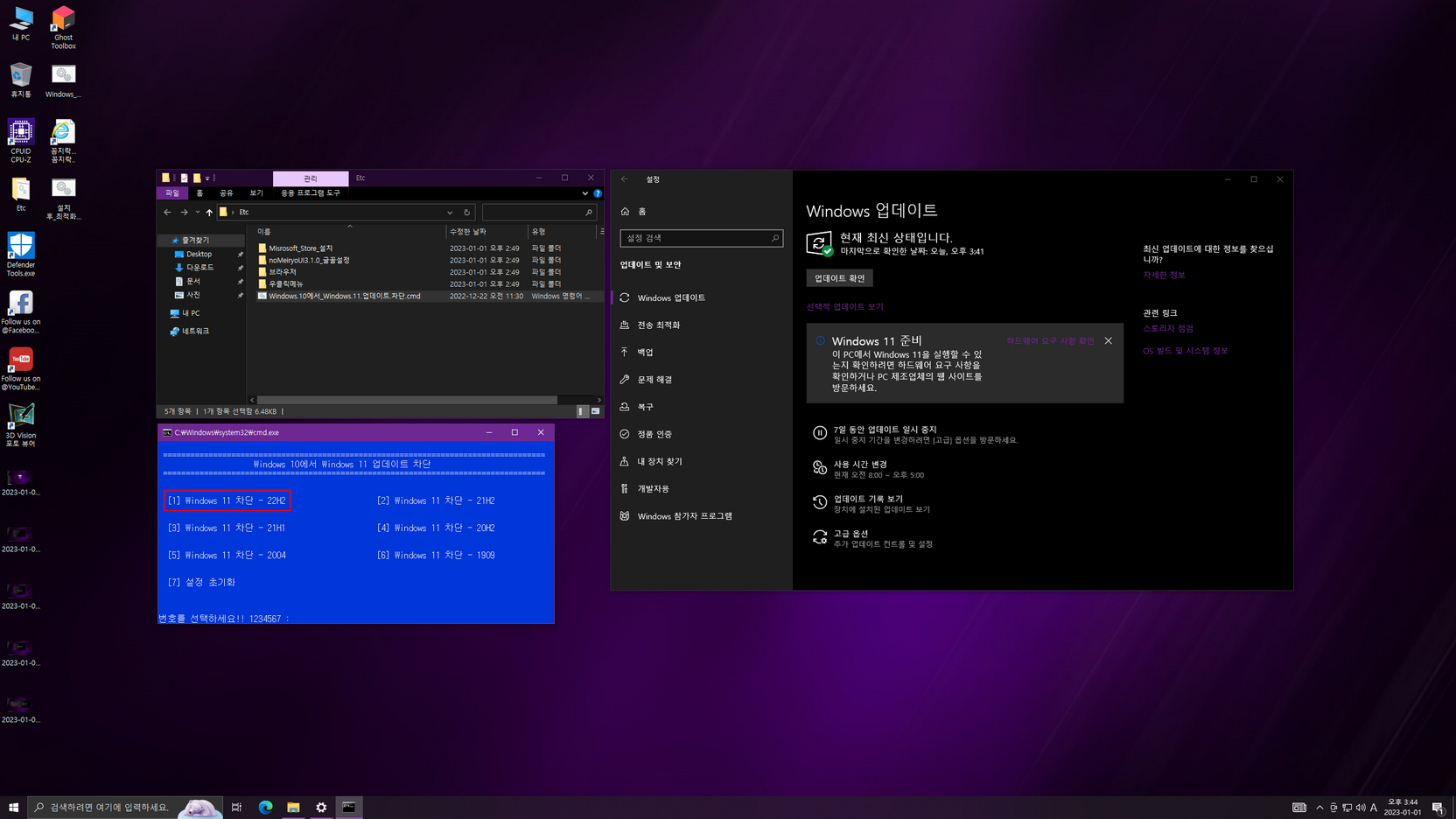Open the 응용 프로그램 도구 ribbon tab
1456x819 pixels.
[x=311, y=193]
